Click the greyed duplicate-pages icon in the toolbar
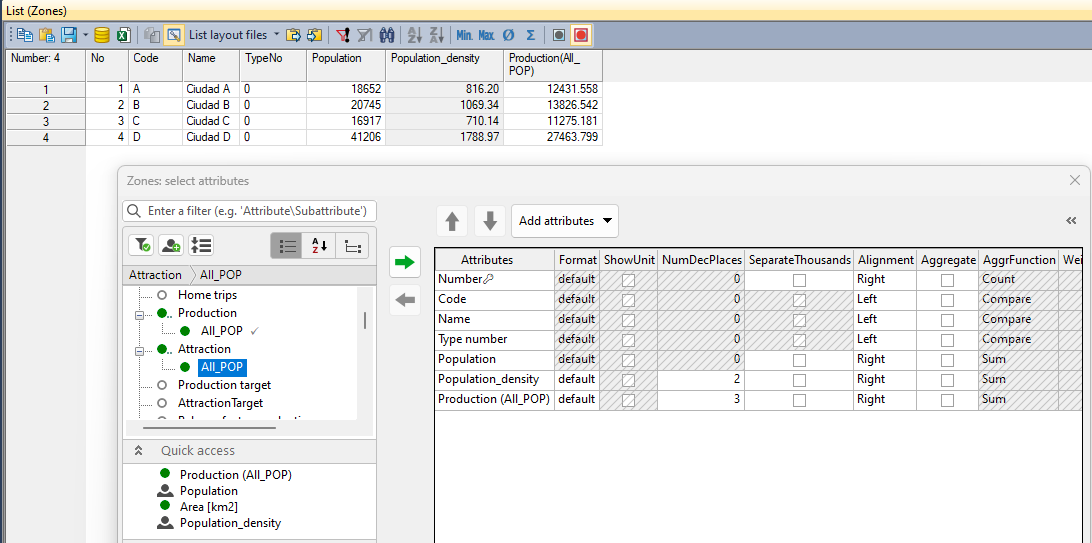 152,35
